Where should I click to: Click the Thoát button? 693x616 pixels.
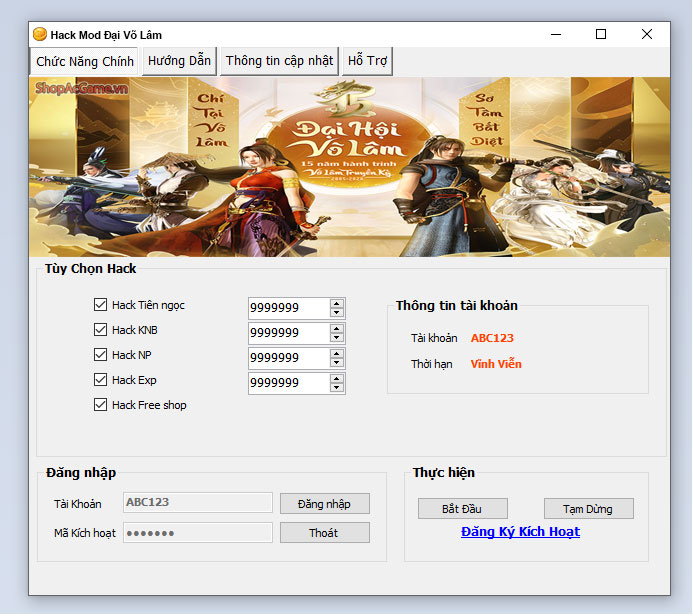[x=324, y=533]
